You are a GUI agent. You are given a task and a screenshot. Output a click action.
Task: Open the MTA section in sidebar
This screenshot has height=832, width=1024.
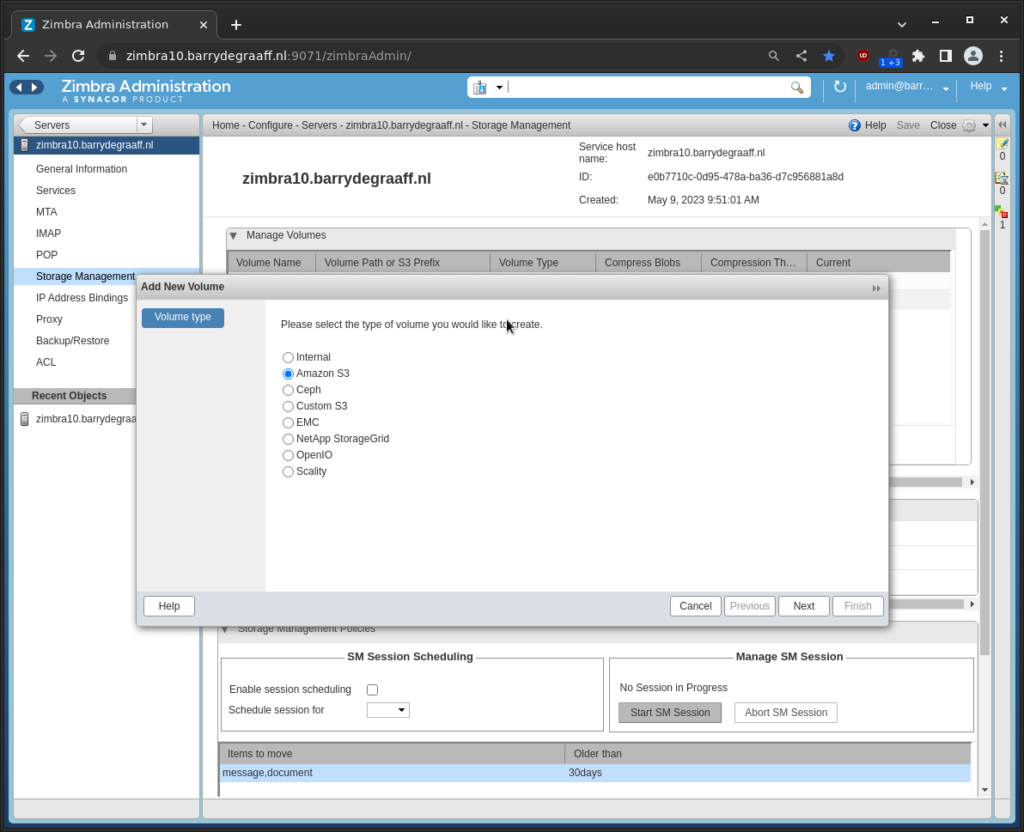(46, 212)
